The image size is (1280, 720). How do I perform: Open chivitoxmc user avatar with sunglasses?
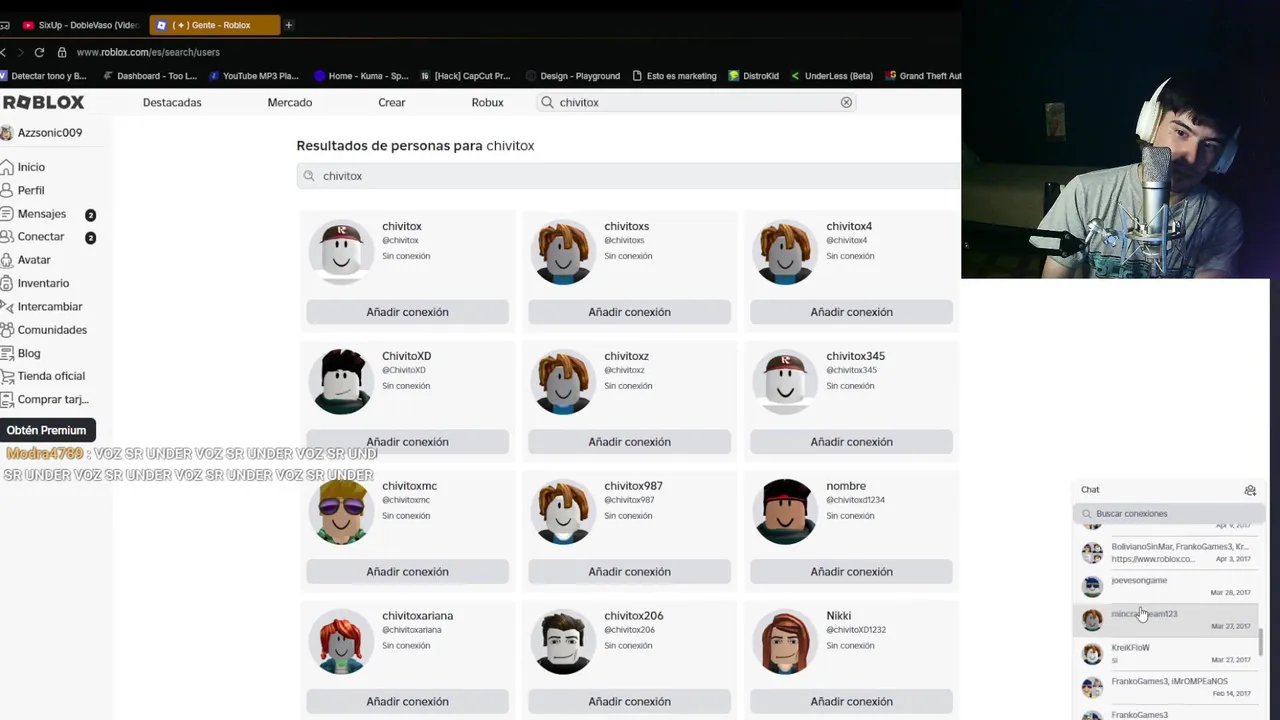[341, 512]
